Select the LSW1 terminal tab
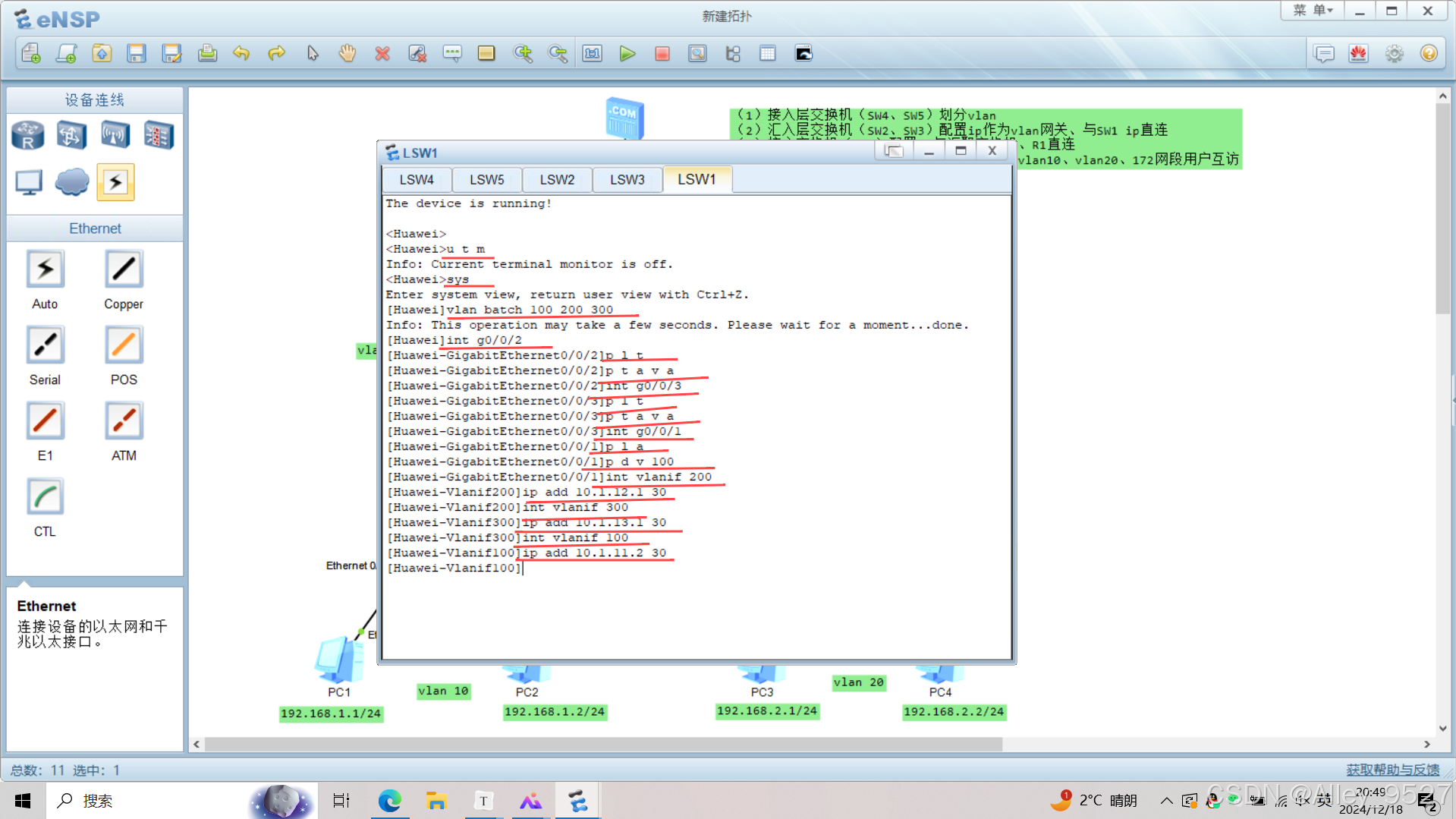The height and width of the screenshot is (819, 1456). coord(697,179)
